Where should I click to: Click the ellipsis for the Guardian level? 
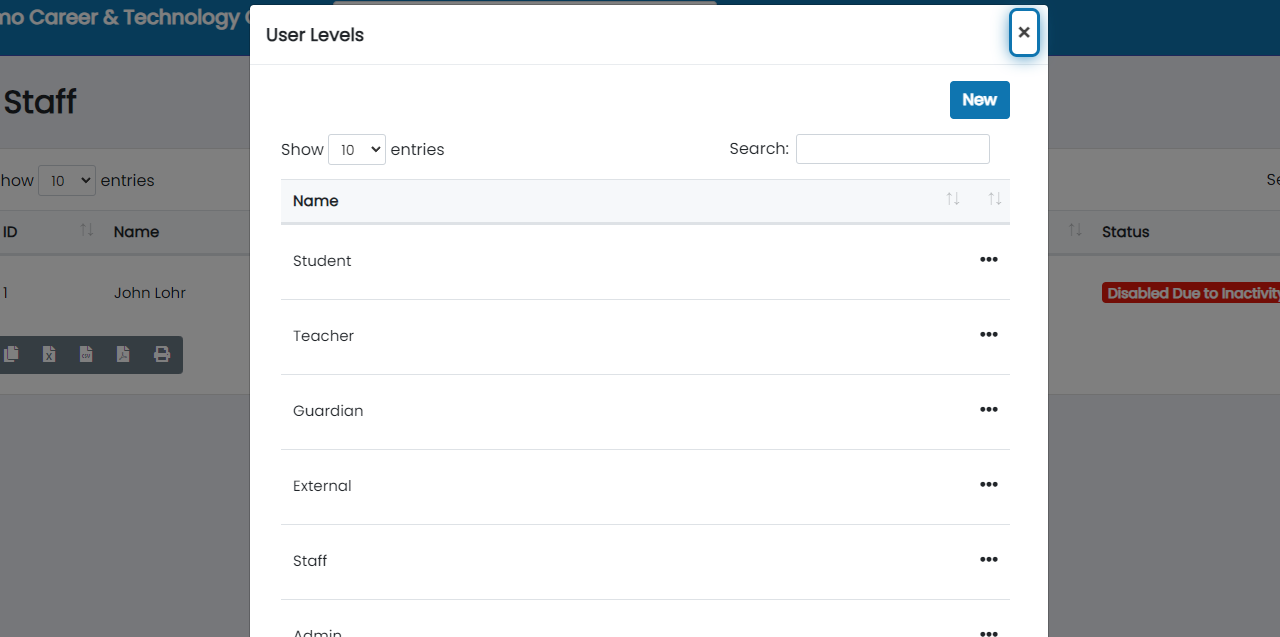989,410
